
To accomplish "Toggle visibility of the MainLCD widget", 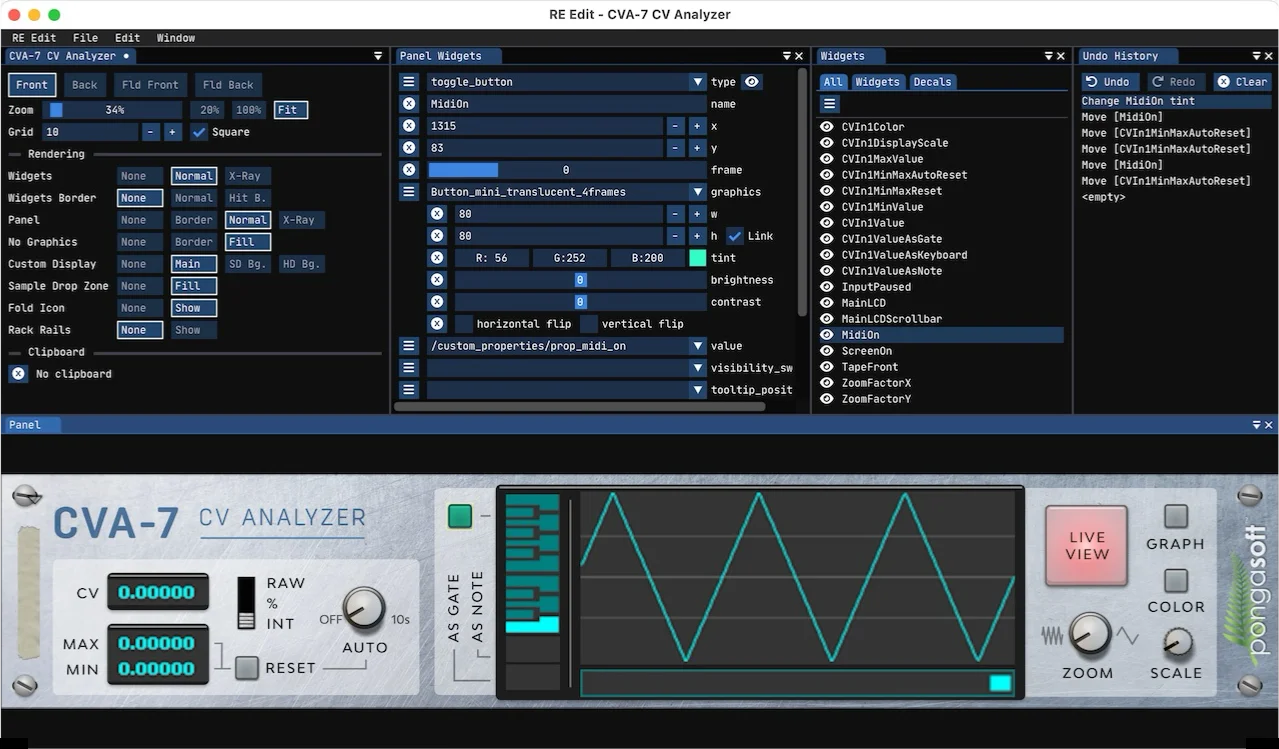I will [x=827, y=303].
